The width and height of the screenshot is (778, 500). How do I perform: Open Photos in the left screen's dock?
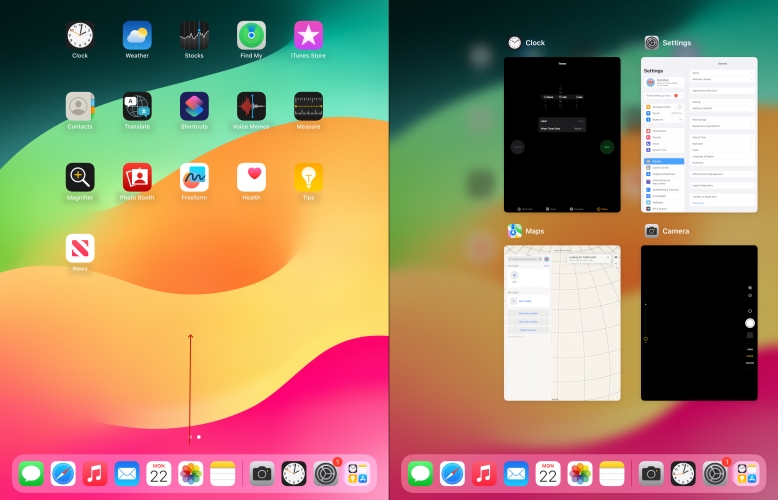pyautogui.click(x=191, y=474)
